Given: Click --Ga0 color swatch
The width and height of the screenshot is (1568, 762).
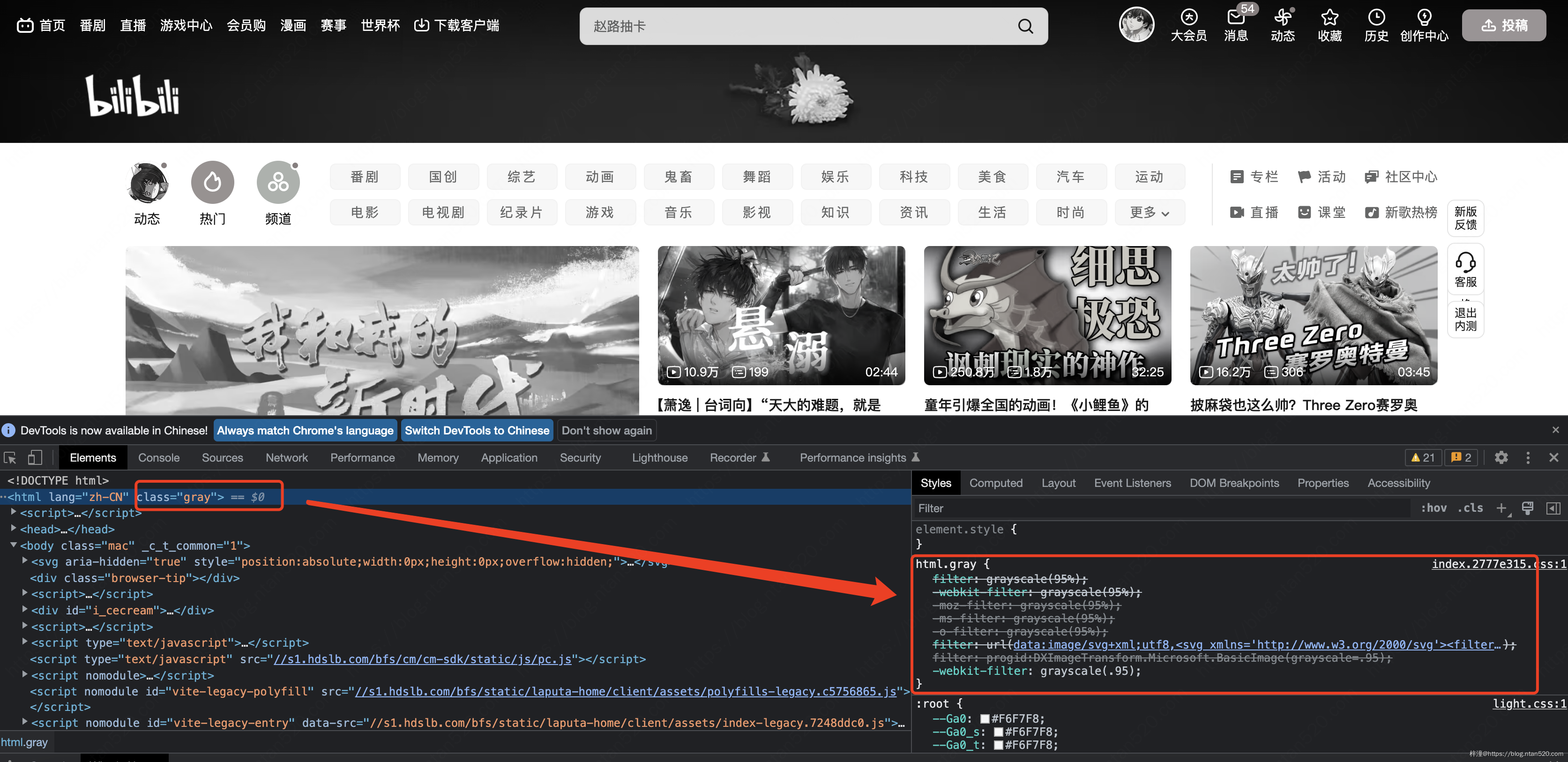Looking at the screenshot, I should (985, 719).
